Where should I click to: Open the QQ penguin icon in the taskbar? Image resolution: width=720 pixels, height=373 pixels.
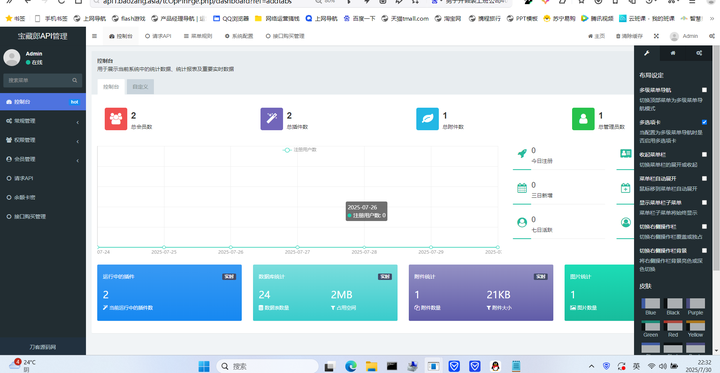click(495, 366)
